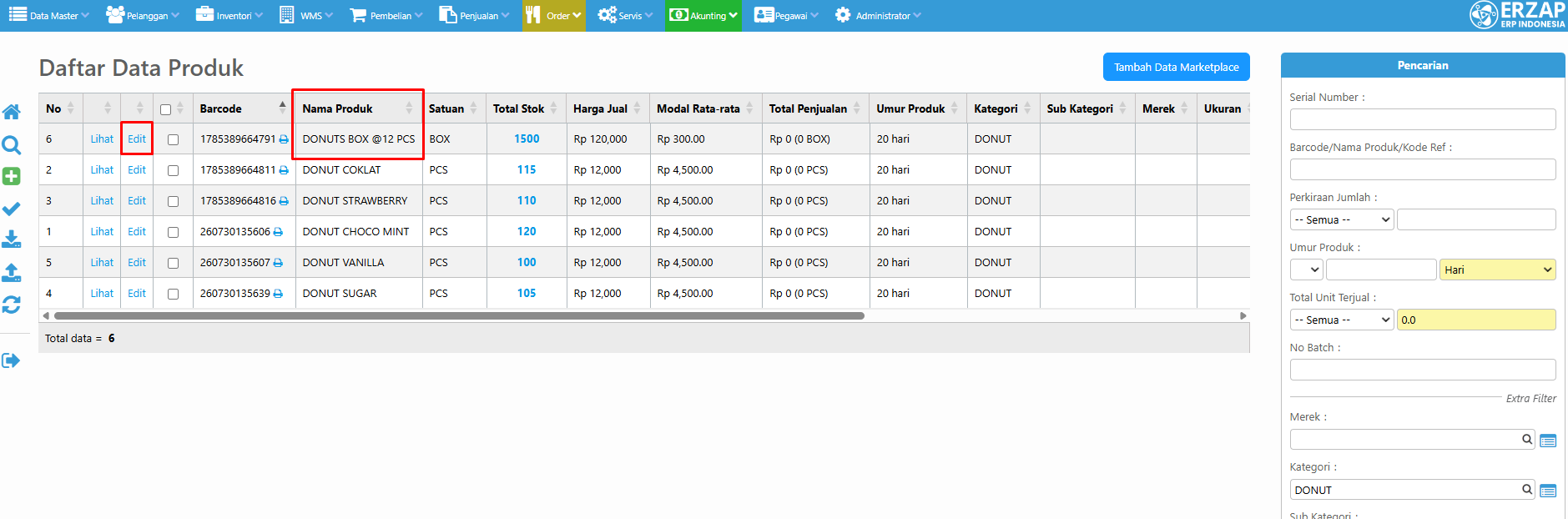The width and height of the screenshot is (1568, 519).
Task: Click right arrow of table scrollbar
Action: pos(1243,315)
